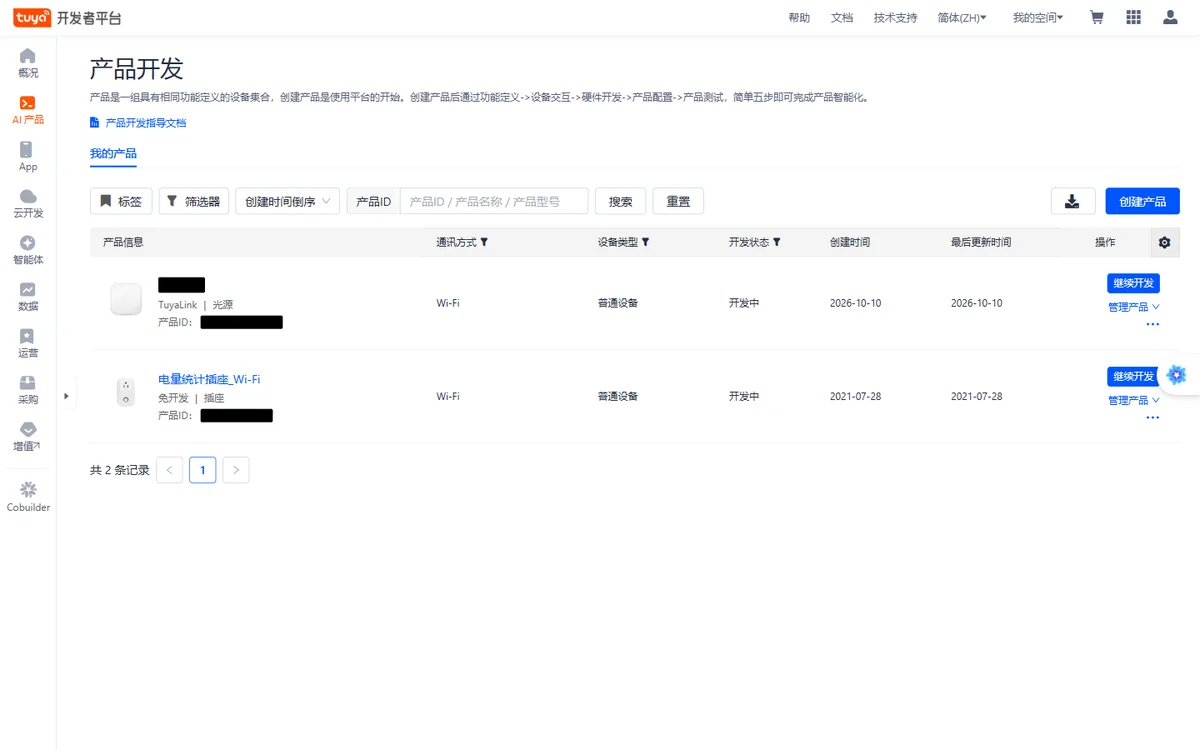The image size is (1200, 750).
Task: Open more options for TuyaLink product
Action: pos(1153,324)
